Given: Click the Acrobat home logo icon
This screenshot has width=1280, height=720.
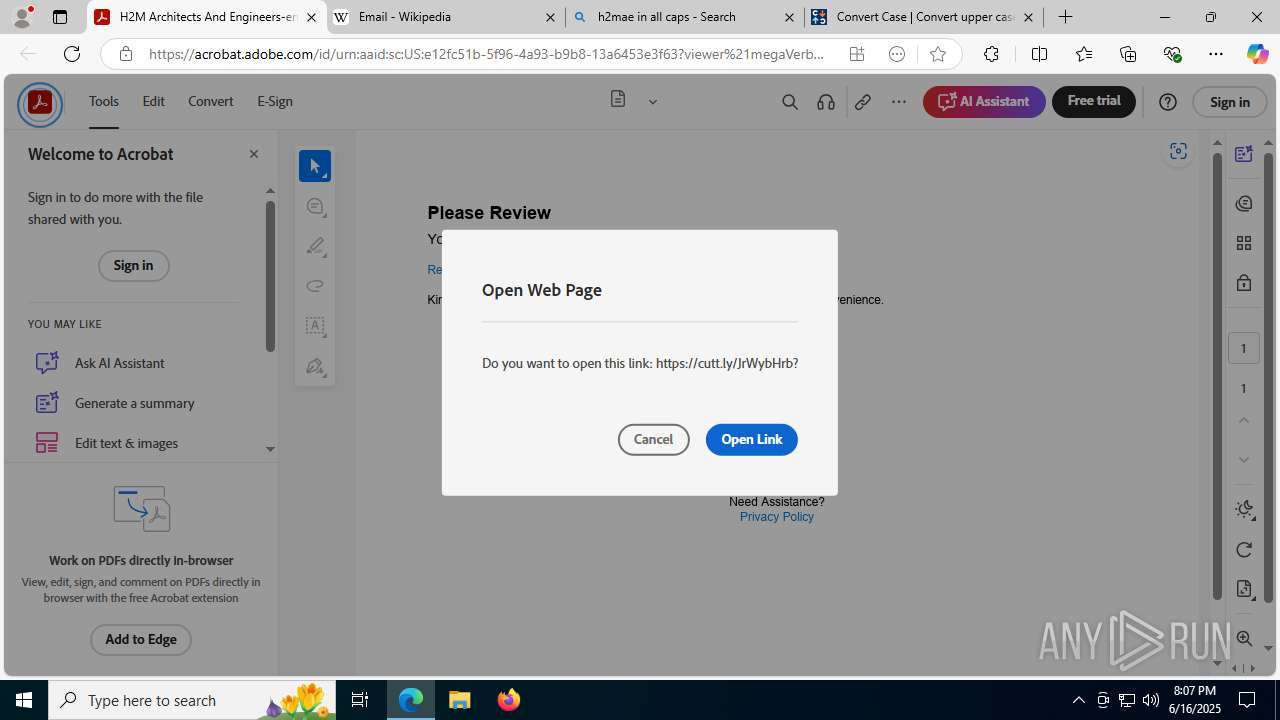Looking at the screenshot, I should (40, 104).
